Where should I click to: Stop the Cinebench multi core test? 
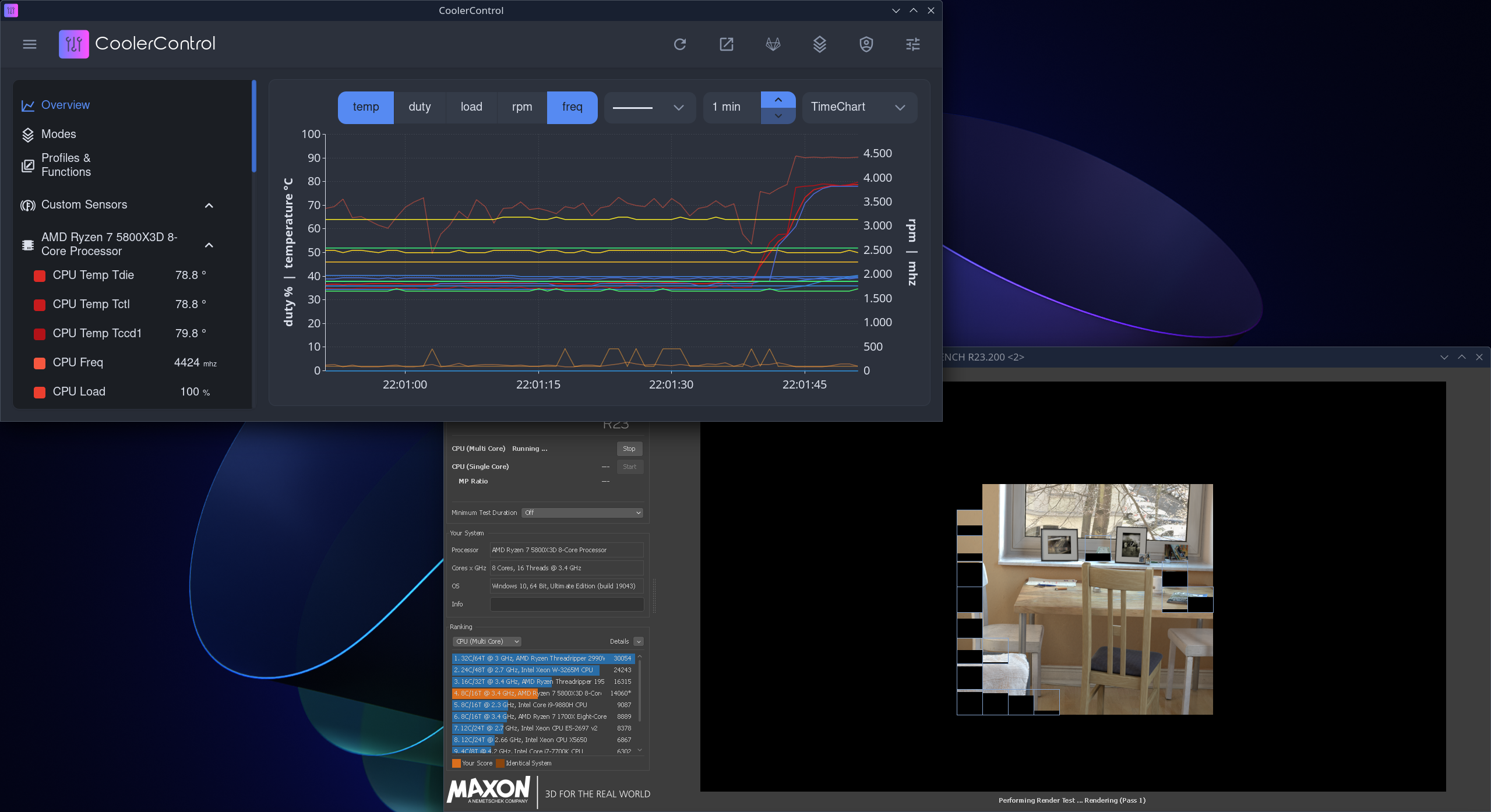click(629, 449)
